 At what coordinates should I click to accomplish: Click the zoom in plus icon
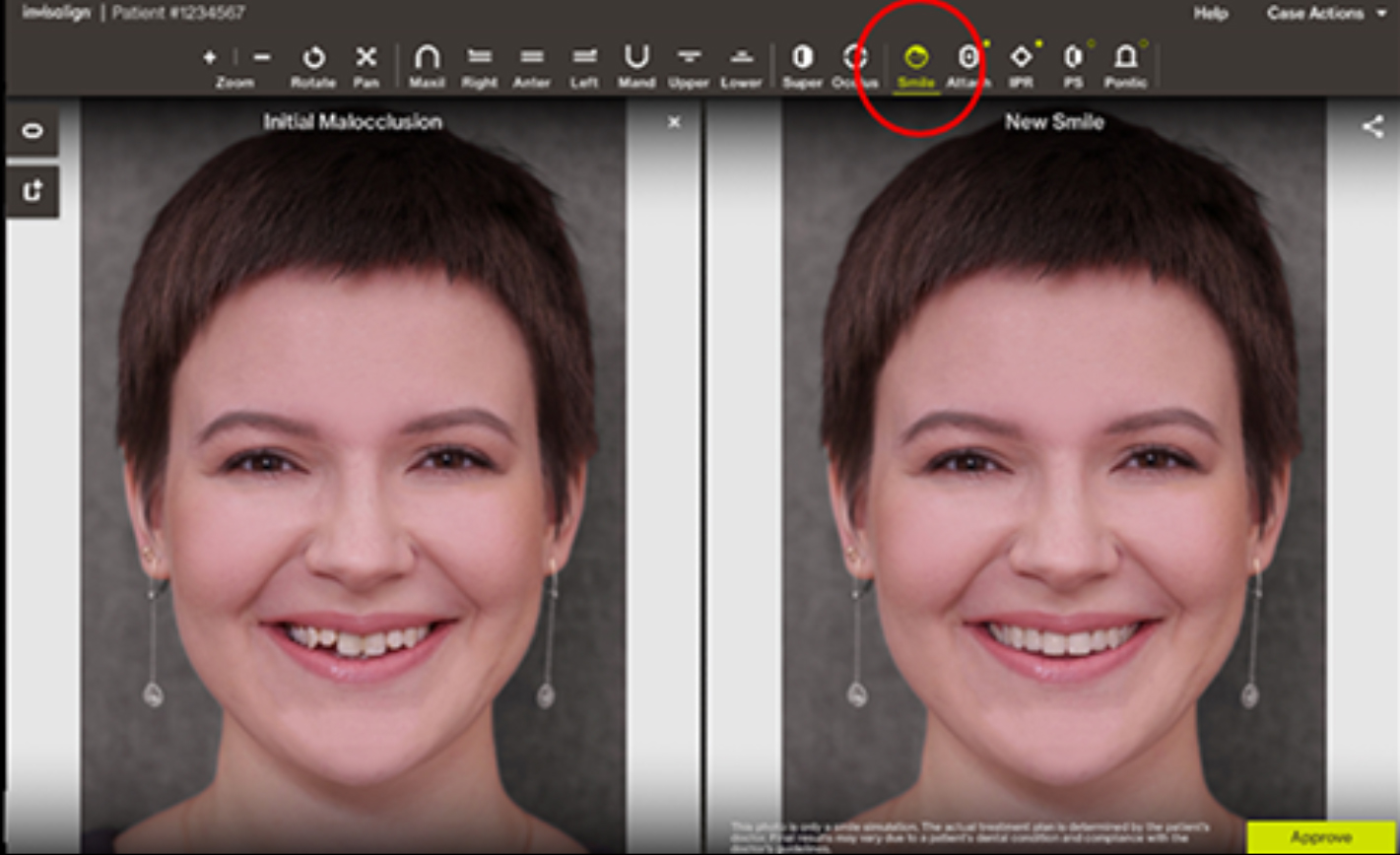(x=210, y=58)
